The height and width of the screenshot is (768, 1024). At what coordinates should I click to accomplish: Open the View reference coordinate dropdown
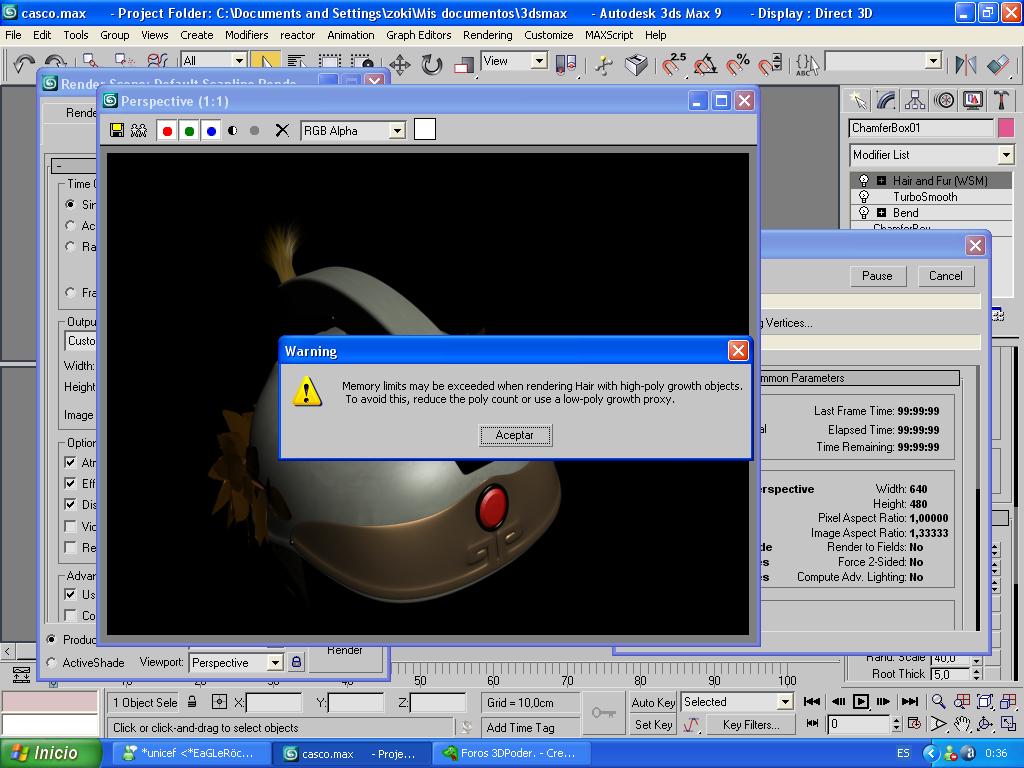pos(539,61)
